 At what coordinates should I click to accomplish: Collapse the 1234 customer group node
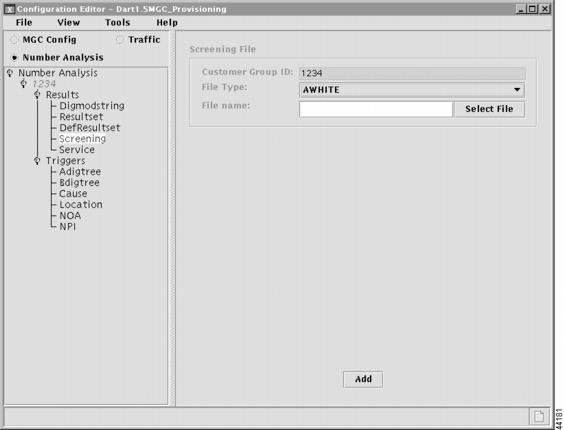[x=23, y=84]
